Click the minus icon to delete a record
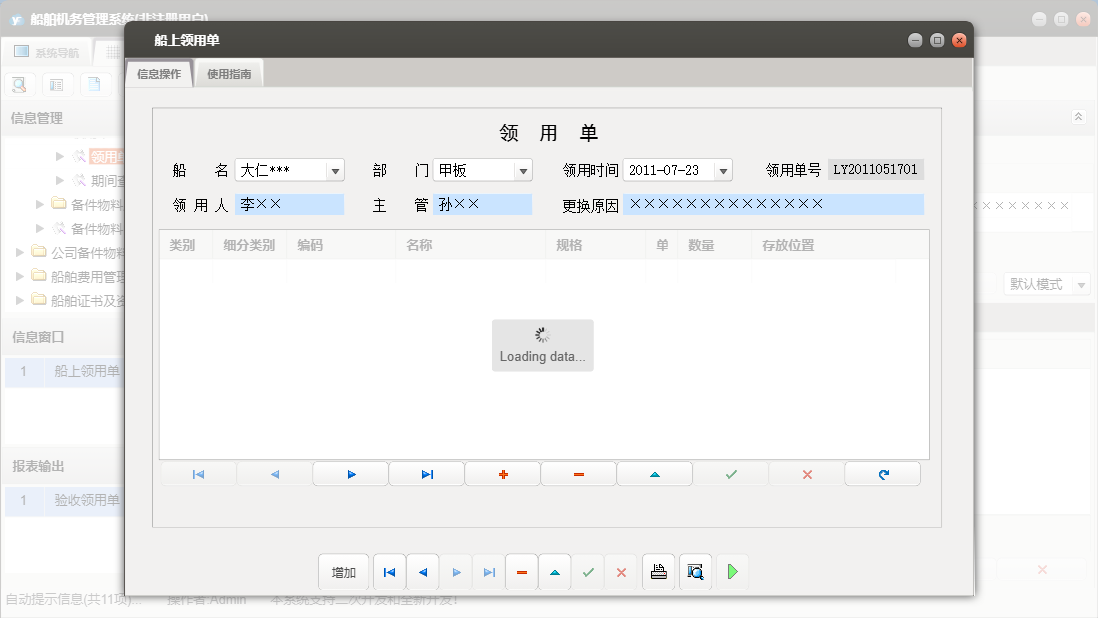 [x=578, y=473]
